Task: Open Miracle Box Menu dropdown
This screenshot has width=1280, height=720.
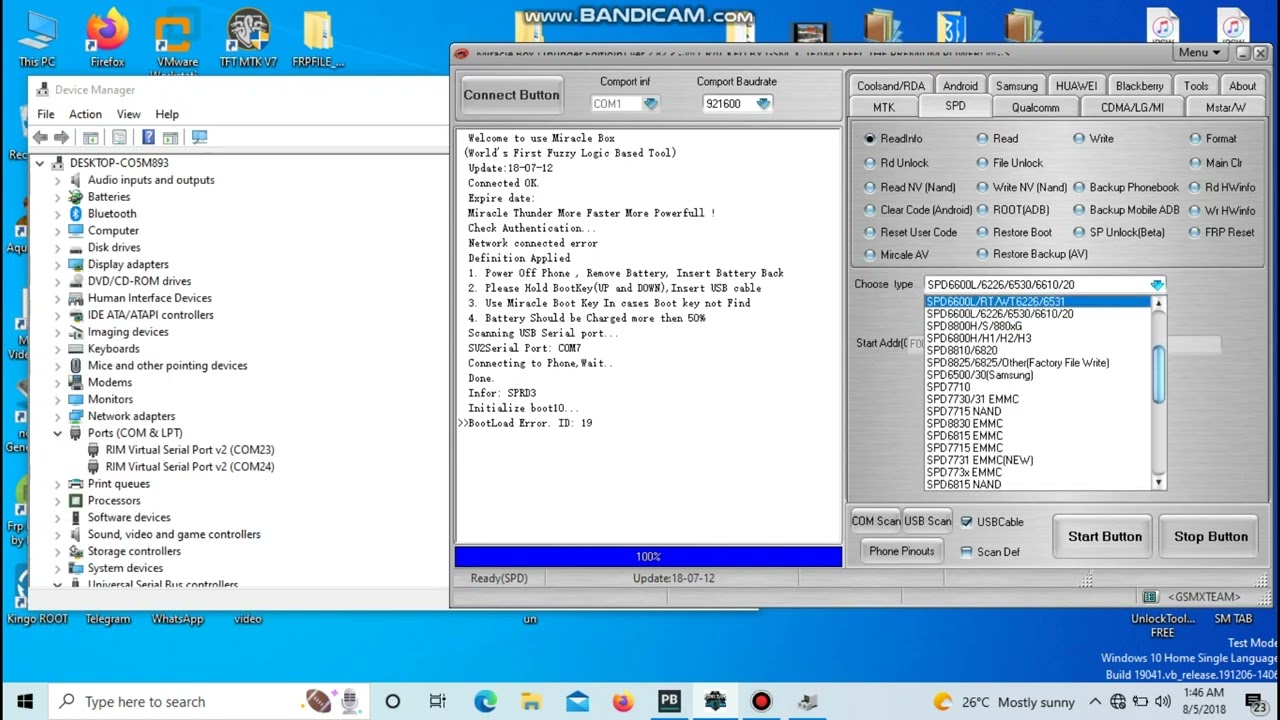Action: click(x=1200, y=53)
